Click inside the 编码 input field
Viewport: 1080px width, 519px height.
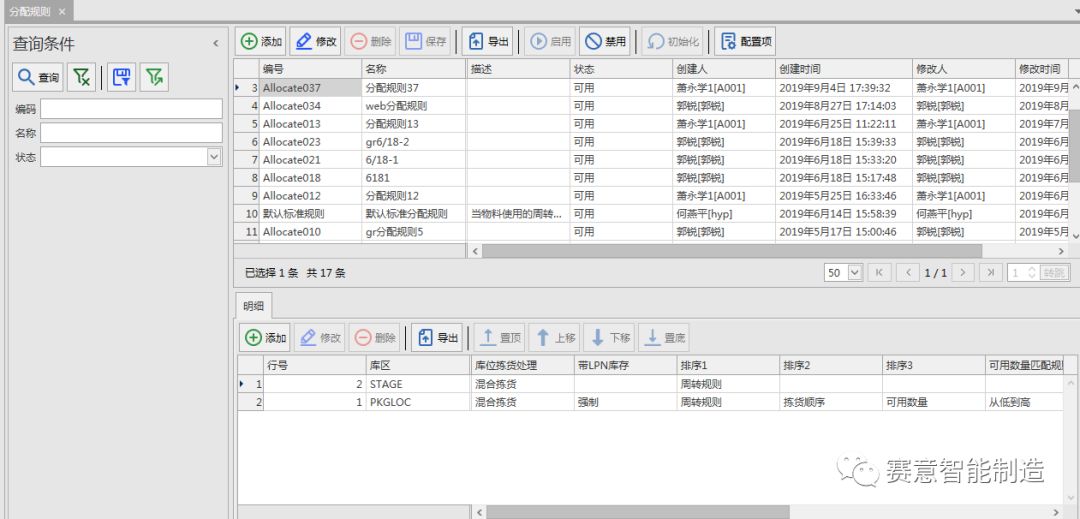pyautogui.click(x=131, y=109)
